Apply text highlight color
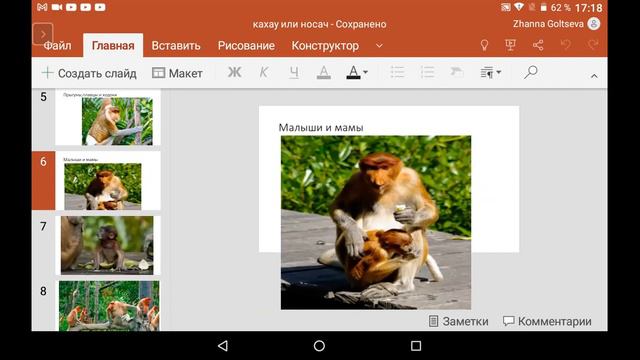Viewport: 640px width, 360px height. click(x=324, y=73)
